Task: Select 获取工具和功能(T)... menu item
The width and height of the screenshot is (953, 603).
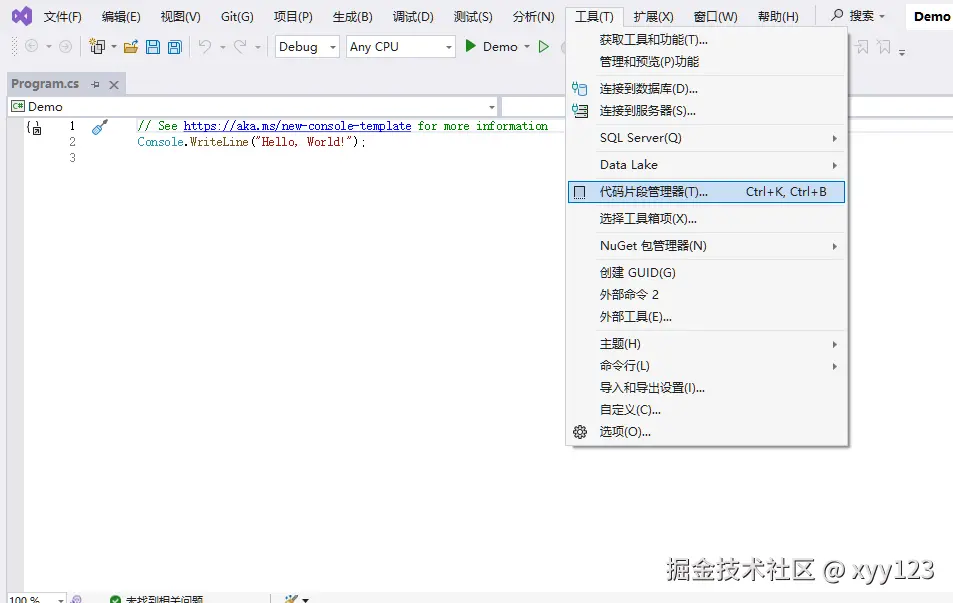Action: [x=706, y=40]
